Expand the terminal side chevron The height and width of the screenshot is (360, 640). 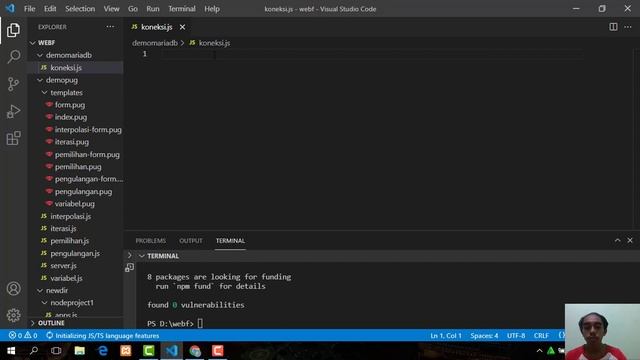[130, 256]
